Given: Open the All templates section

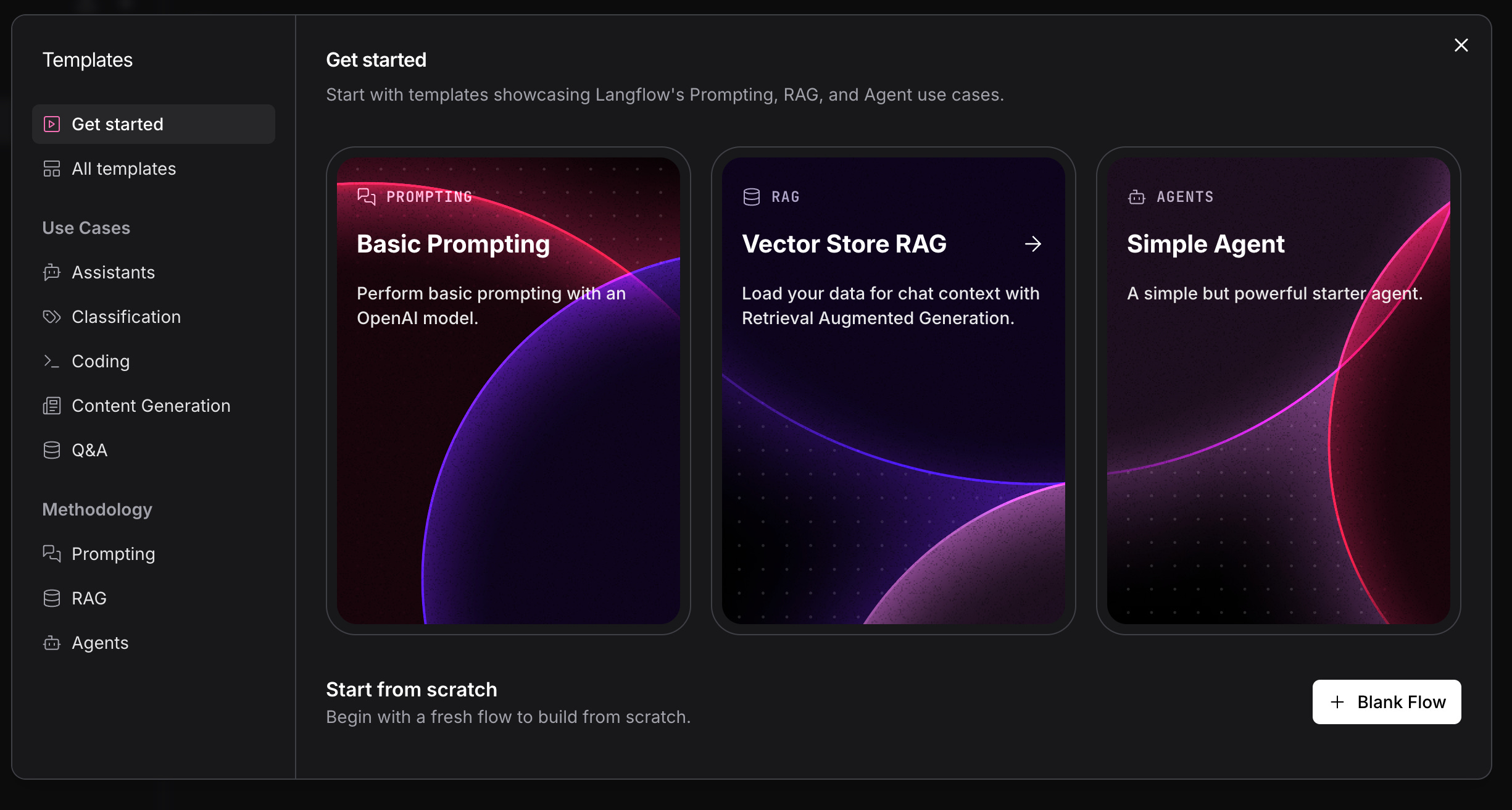Looking at the screenshot, I should (x=123, y=169).
